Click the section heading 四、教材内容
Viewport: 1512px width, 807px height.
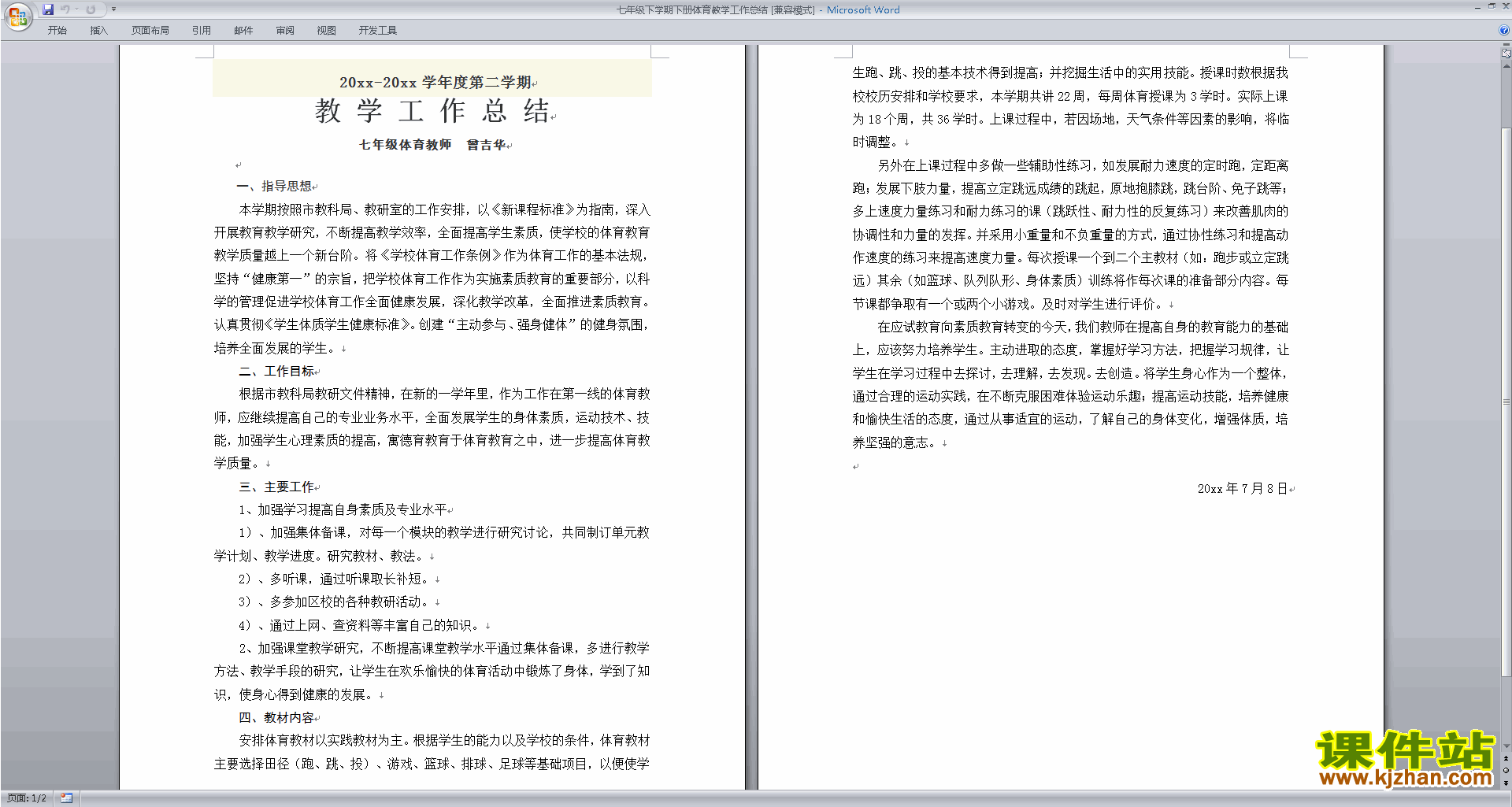point(276,717)
